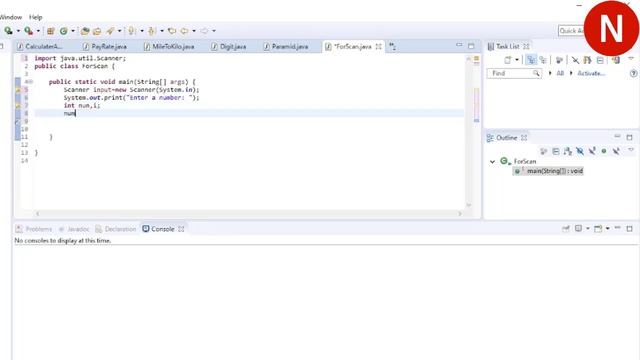The height and width of the screenshot is (360, 640).
Task: Click the New Java Package toolbar icon
Action: point(51,31)
